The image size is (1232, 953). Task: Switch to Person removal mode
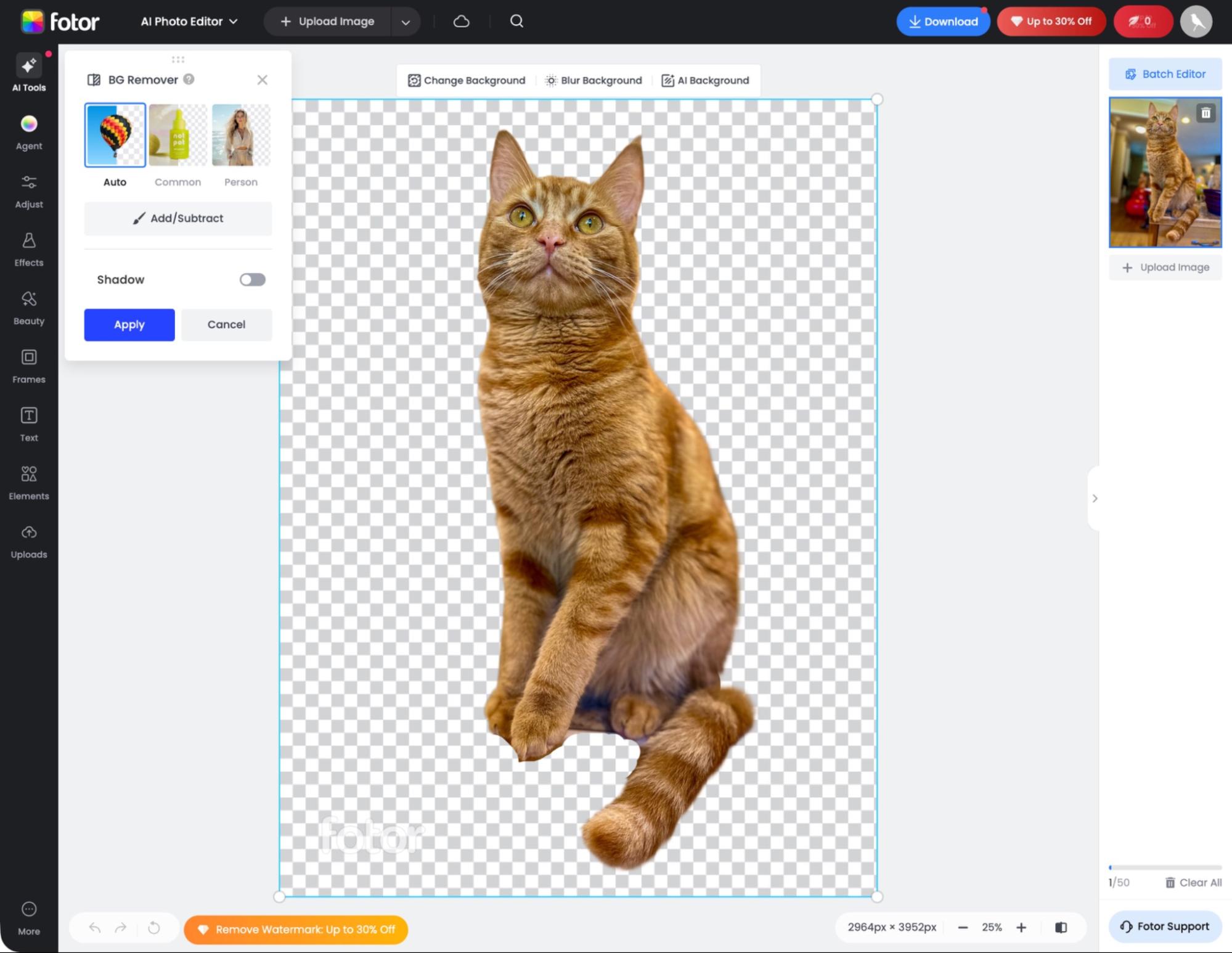click(x=240, y=134)
